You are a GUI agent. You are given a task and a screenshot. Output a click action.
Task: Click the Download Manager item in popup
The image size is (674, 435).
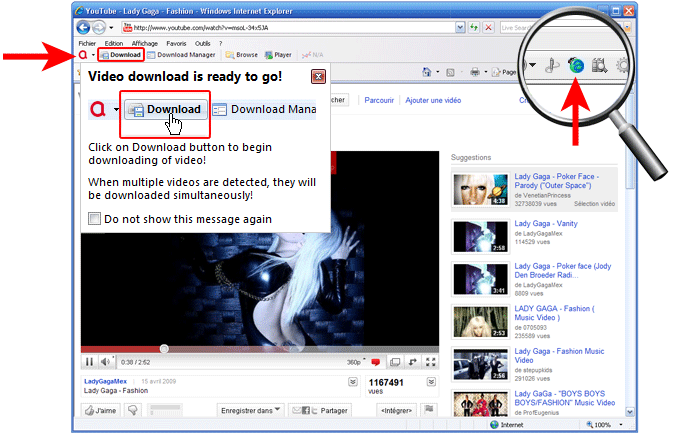pyautogui.click(x=265, y=110)
